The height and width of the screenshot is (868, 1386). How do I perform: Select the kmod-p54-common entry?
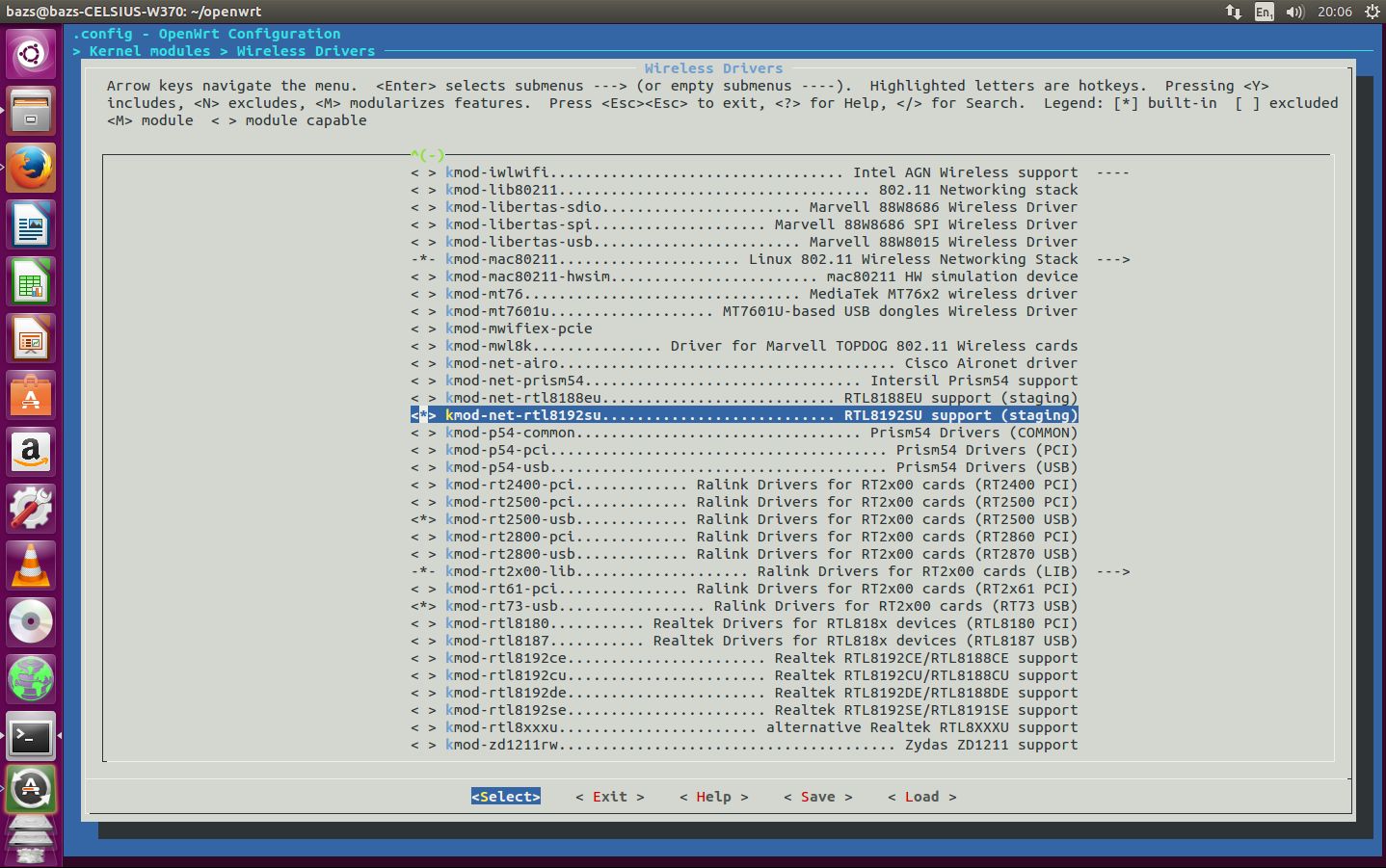pyautogui.click(x=744, y=433)
